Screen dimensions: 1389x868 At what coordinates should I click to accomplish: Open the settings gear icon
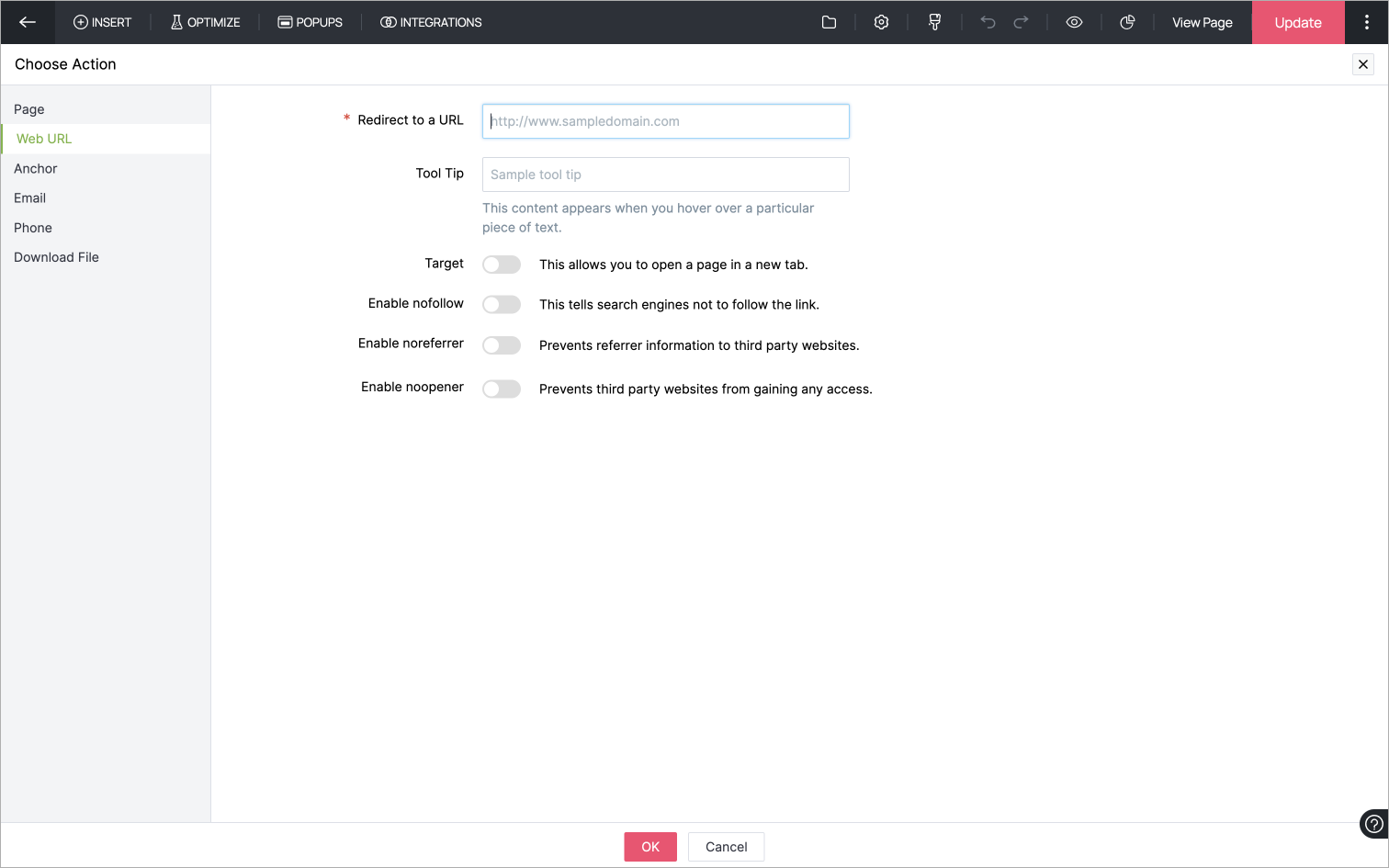tap(881, 22)
